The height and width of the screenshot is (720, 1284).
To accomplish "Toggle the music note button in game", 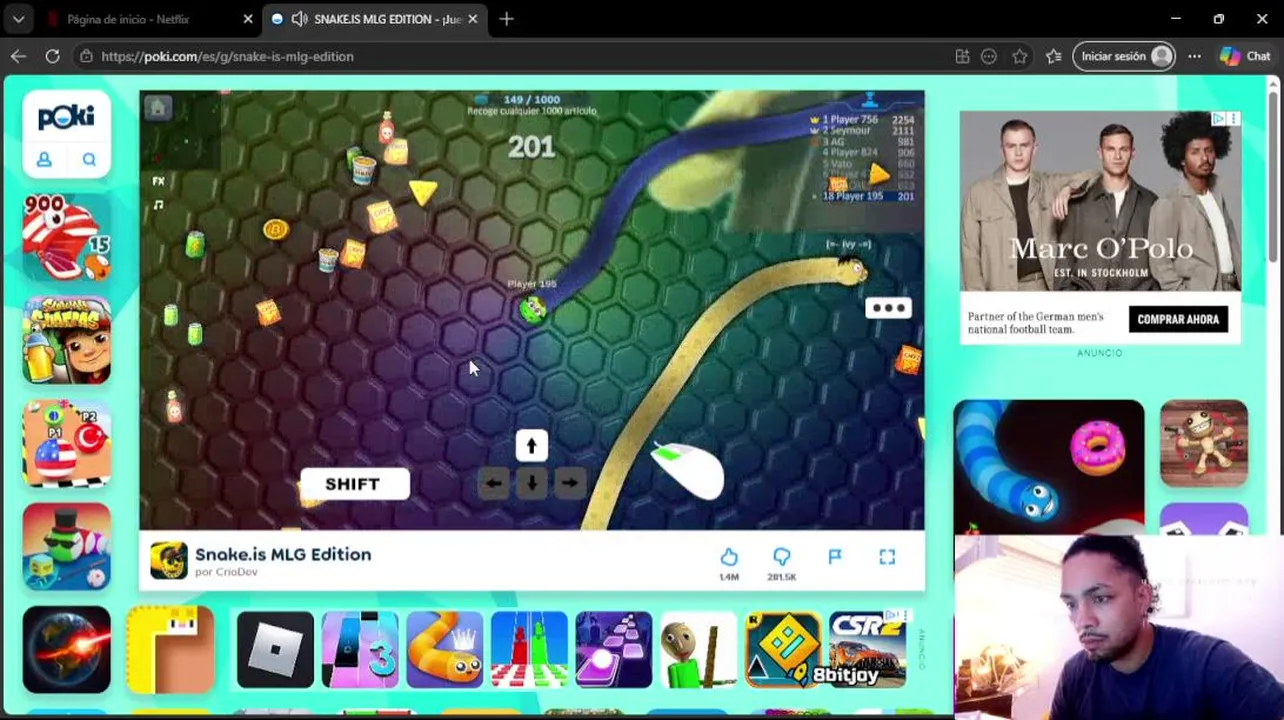I will click(x=158, y=205).
